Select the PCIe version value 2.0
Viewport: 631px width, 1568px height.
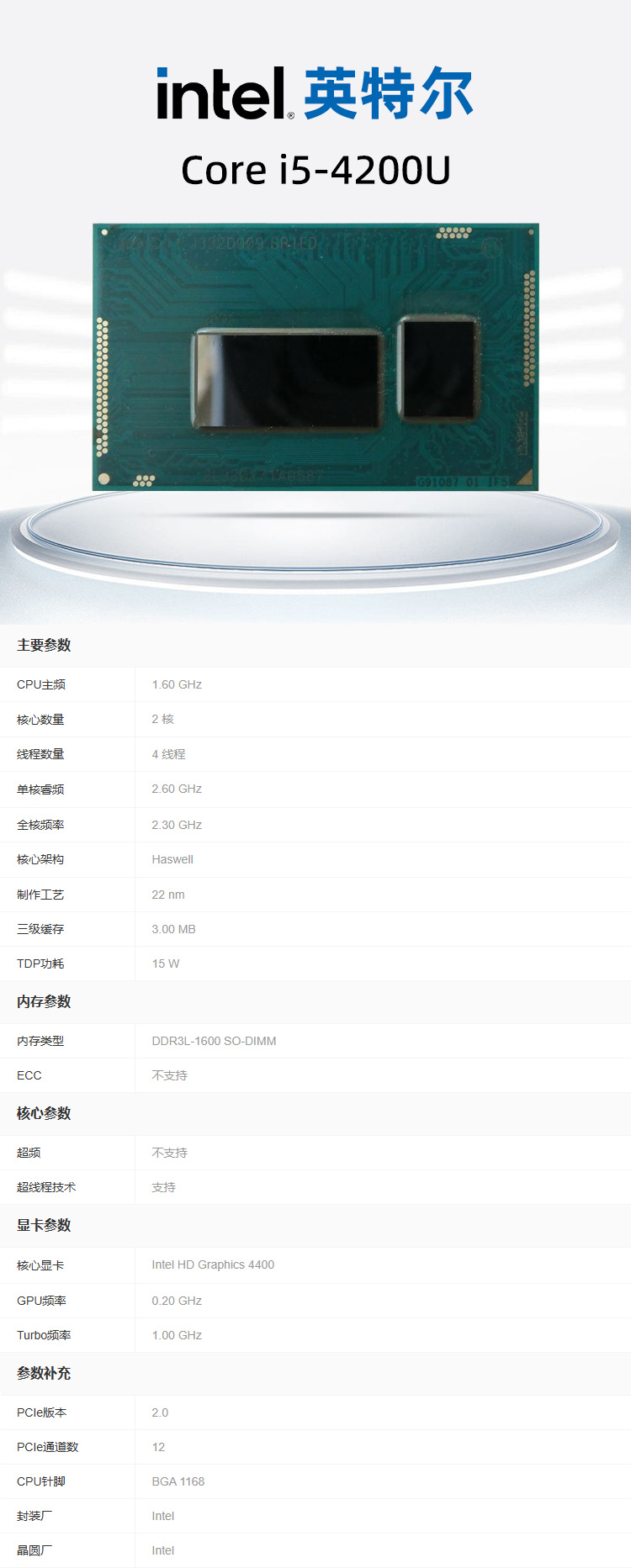coord(160,1412)
